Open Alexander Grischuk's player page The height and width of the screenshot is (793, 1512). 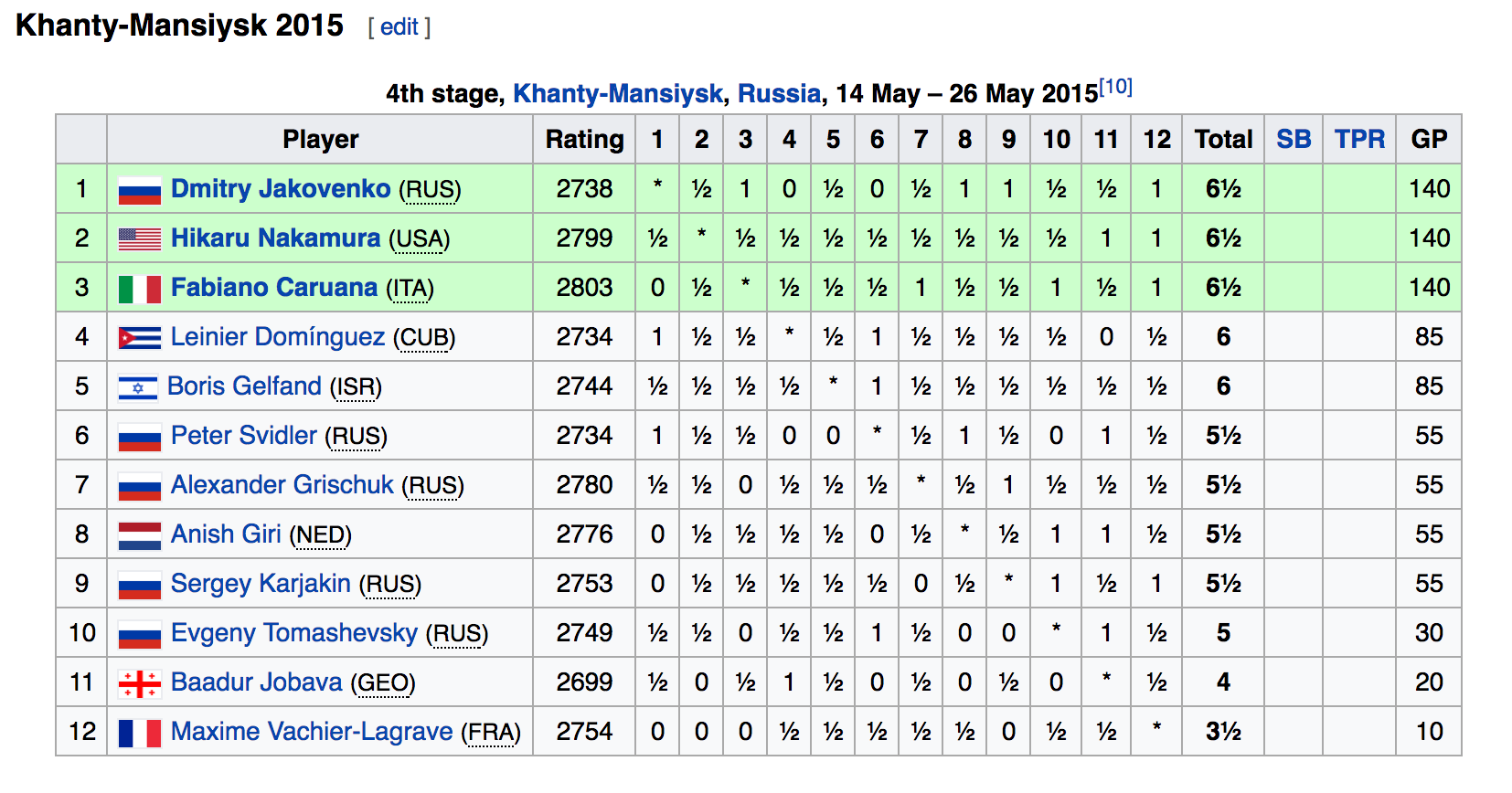282,484
